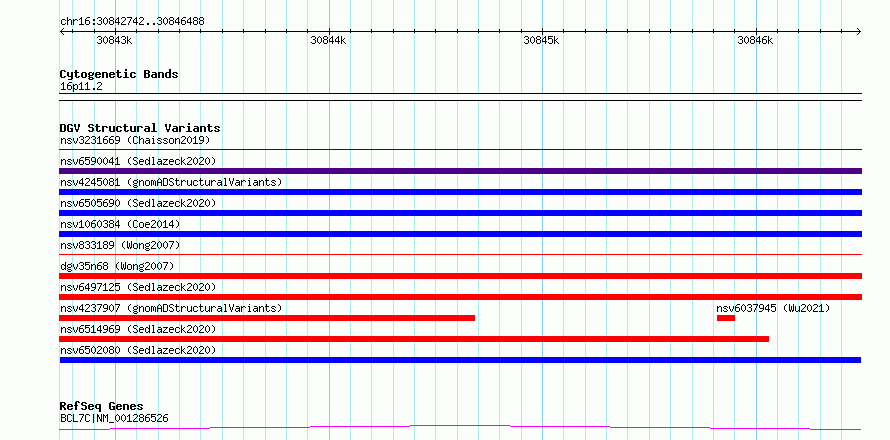
Task: Click the nsv1060384 blue variant bar
Action: tap(461, 234)
